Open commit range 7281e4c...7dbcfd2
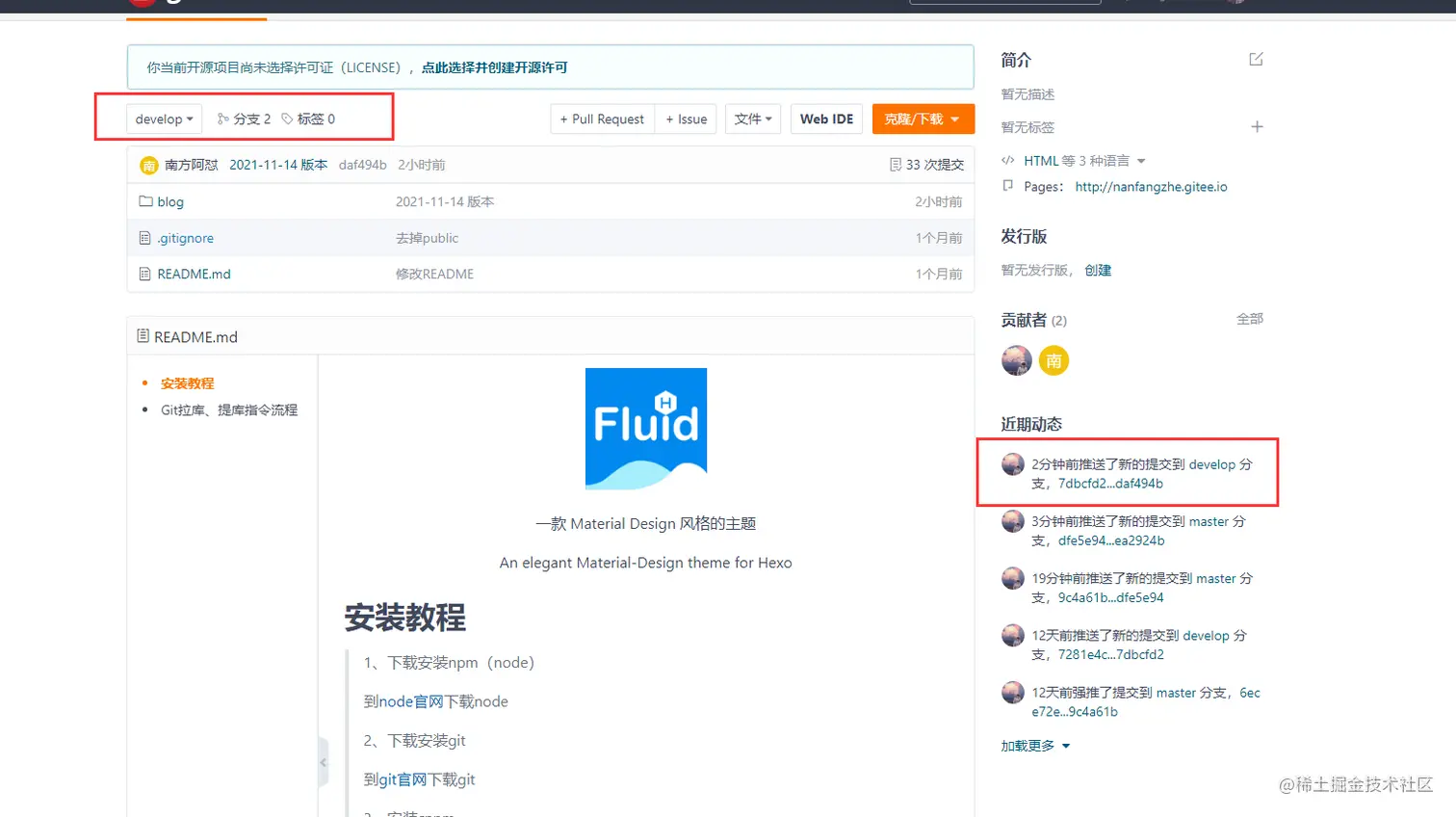1456x817 pixels. 1110,655
